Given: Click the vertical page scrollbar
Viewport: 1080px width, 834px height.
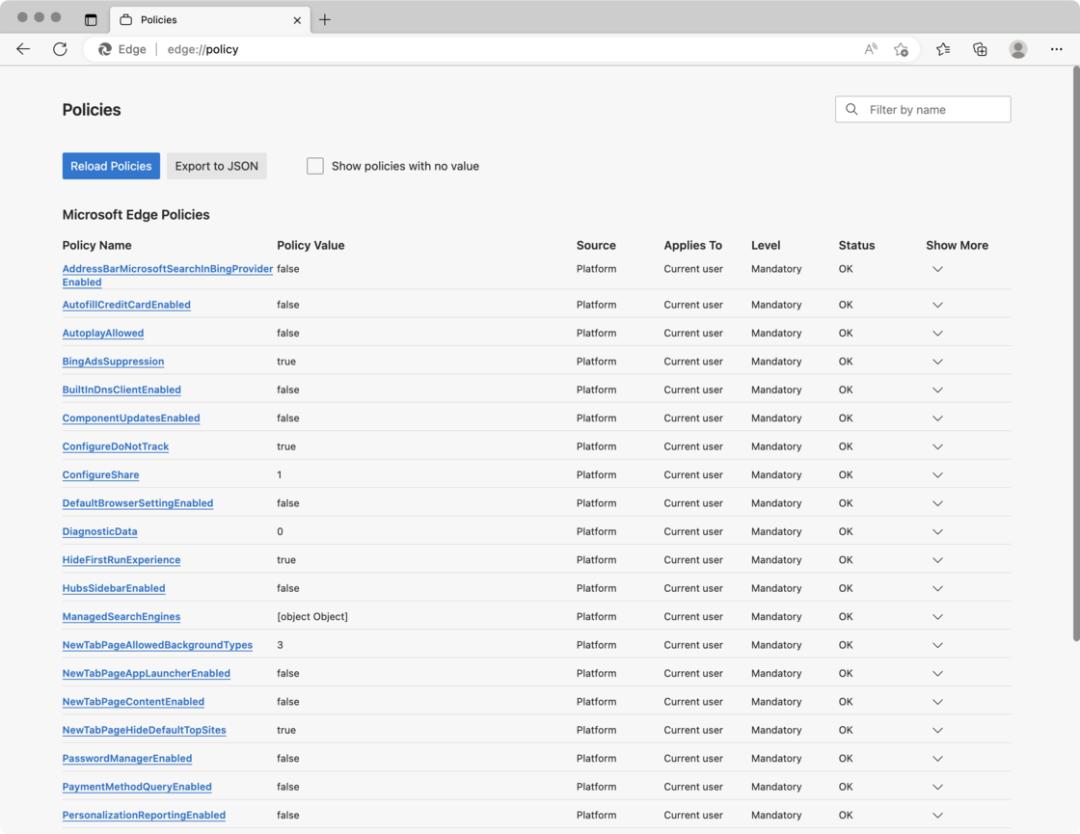Looking at the screenshot, I should (x=1076, y=354).
